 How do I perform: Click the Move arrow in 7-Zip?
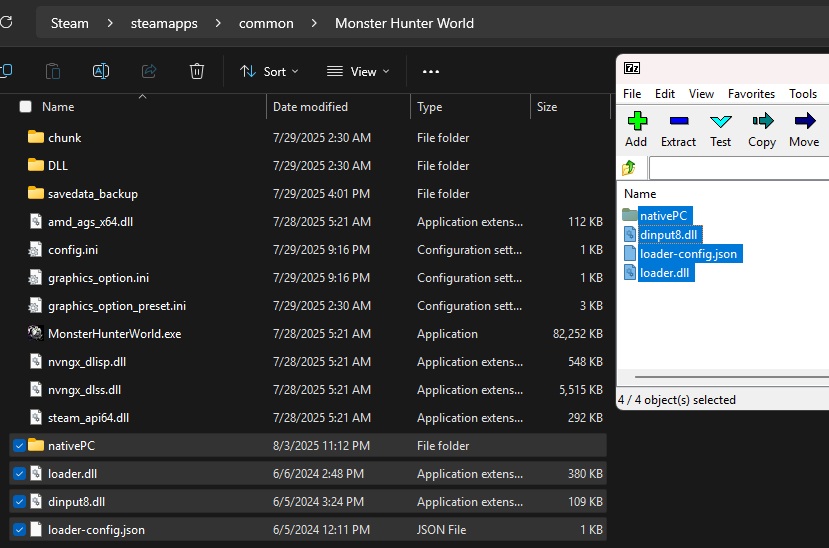pos(804,128)
